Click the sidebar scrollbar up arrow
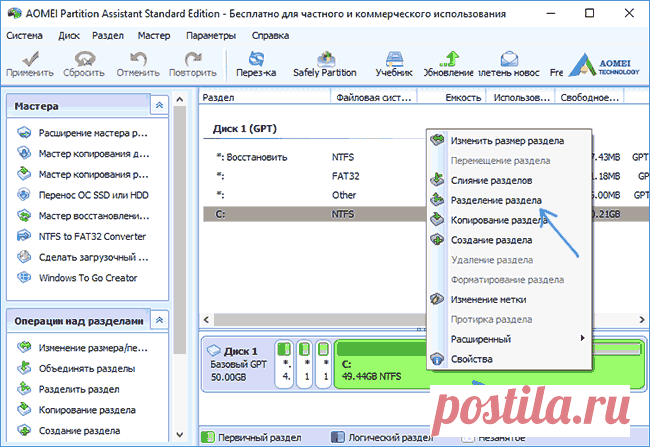The image size is (650, 447). (x=179, y=100)
